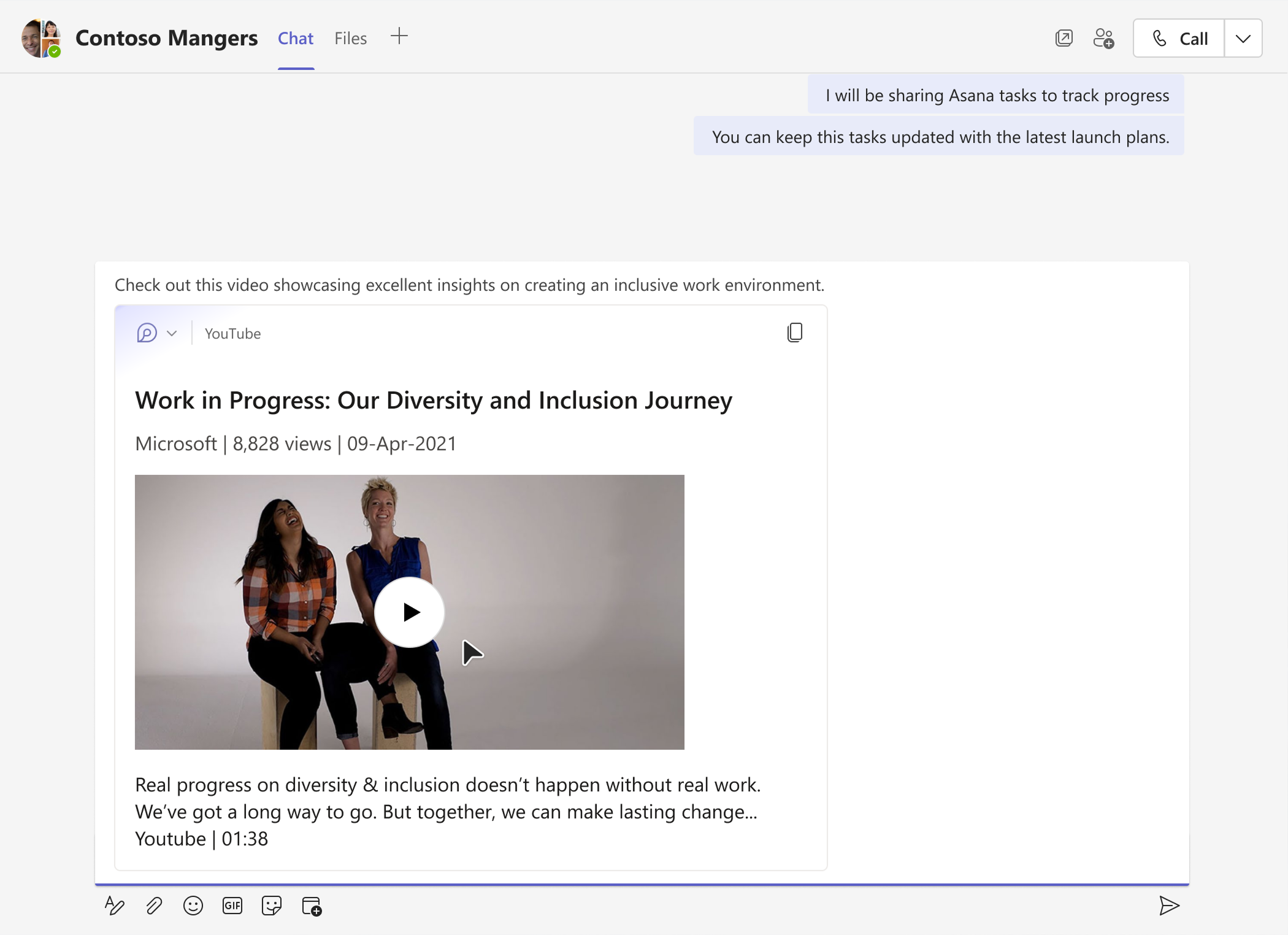Play the diversity video
This screenshot has width=1288, height=935.
tap(410, 612)
